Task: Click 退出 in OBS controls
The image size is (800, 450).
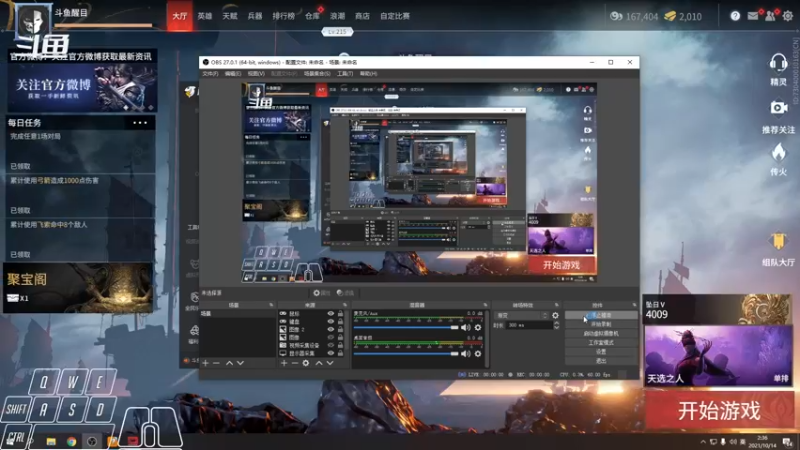Action: pyautogui.click(x=601, y=361)
